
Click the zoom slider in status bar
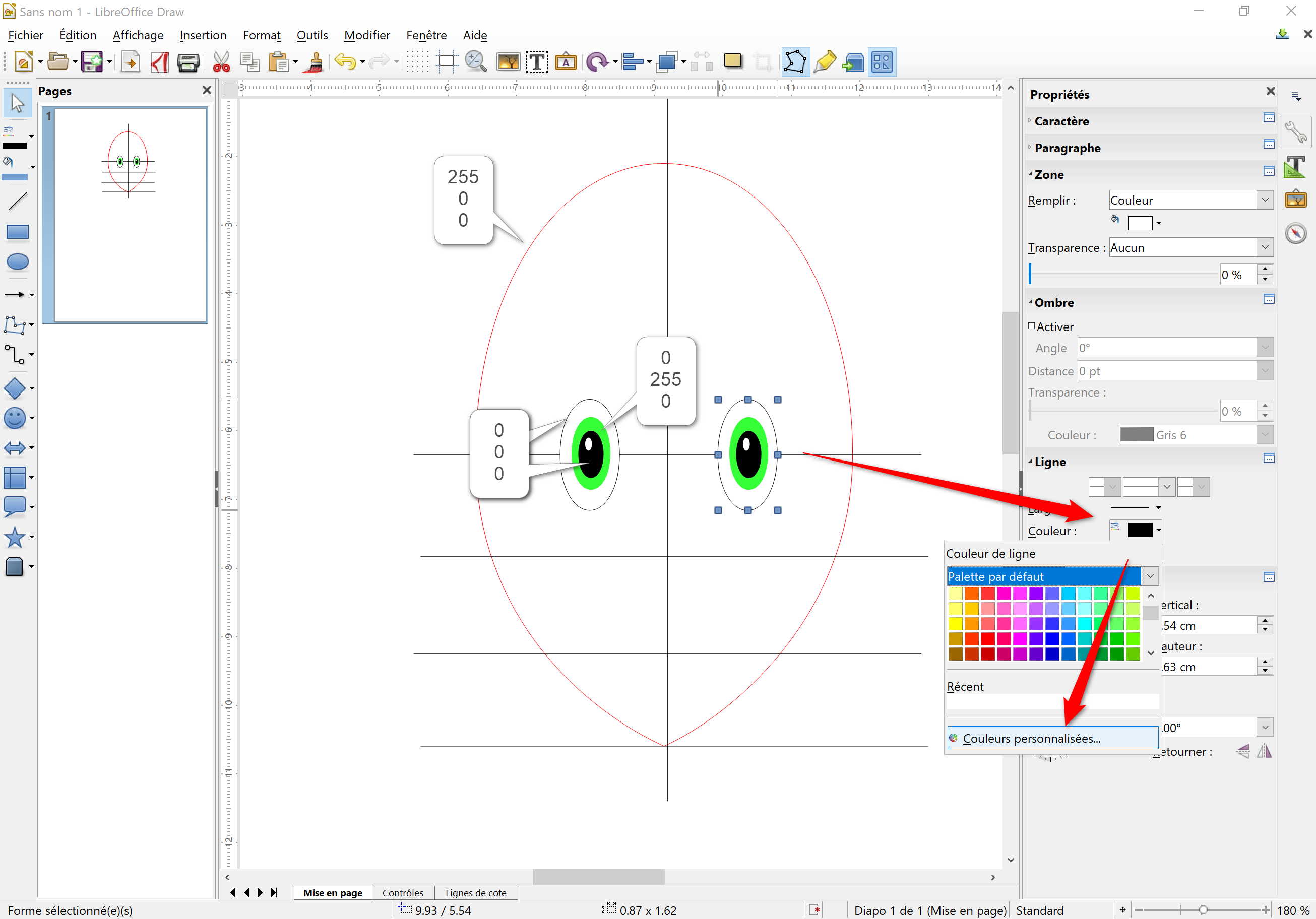coord(1202,910)
